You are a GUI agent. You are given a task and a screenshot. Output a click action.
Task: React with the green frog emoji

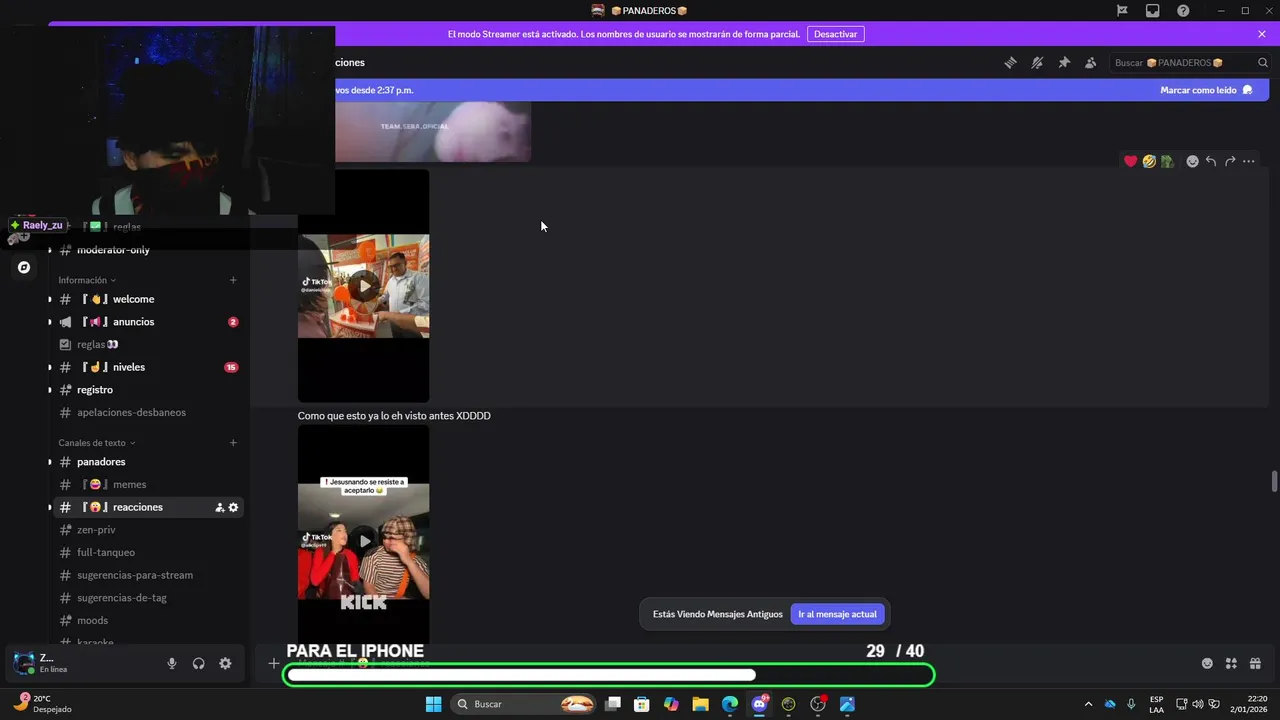pyautogui.click(x=1167, y=161)
